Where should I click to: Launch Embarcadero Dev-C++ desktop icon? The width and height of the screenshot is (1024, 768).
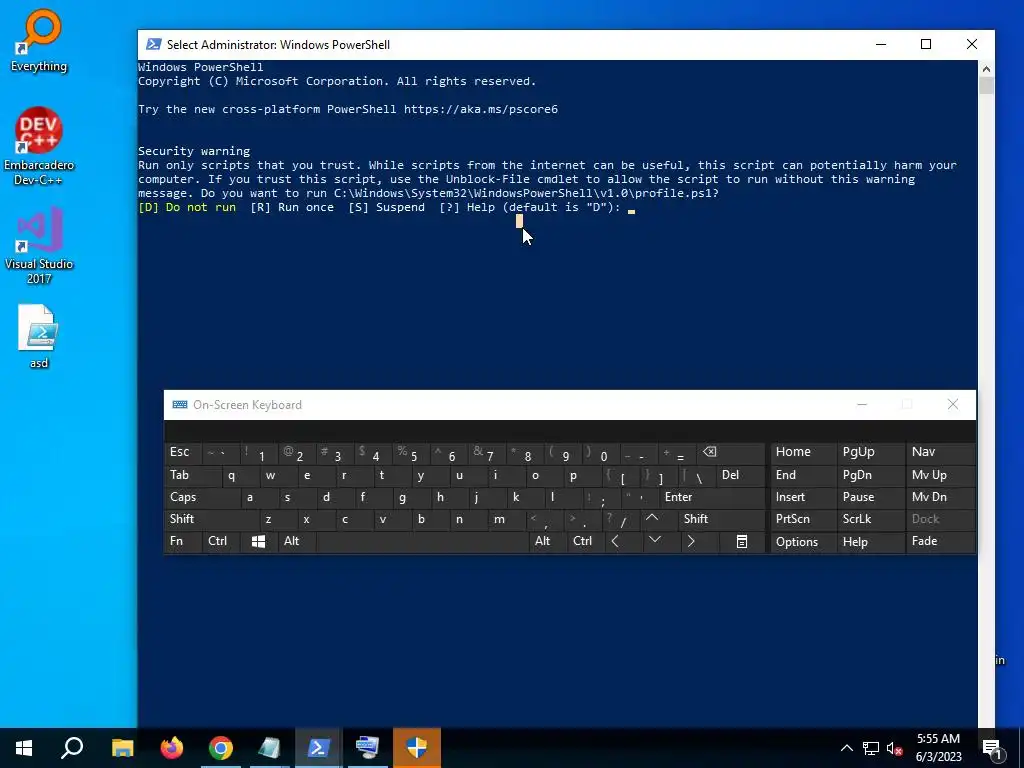(x=39, y=145)
